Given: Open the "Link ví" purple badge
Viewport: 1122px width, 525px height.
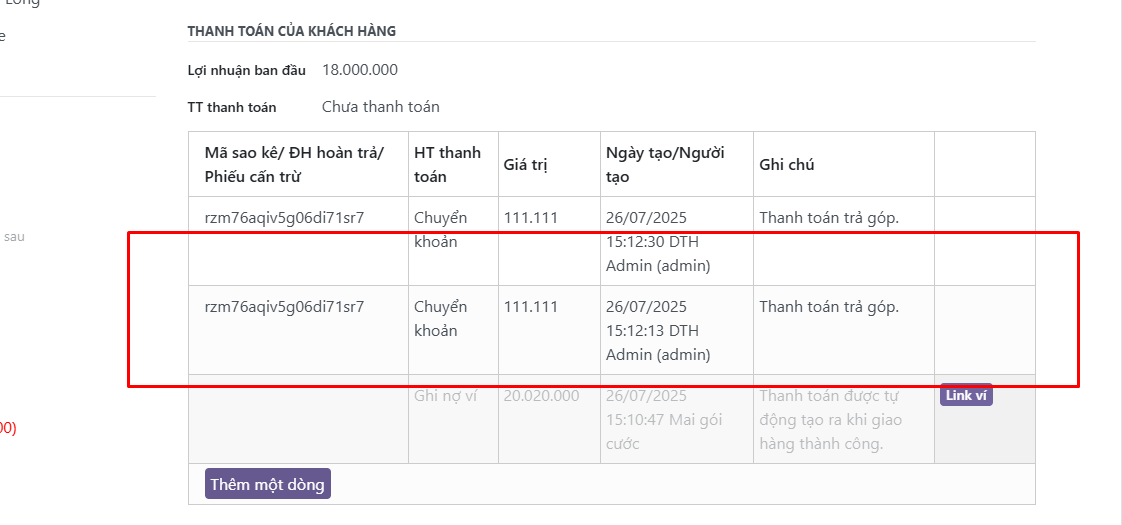Looking at the screenshot, I should 966,395.
